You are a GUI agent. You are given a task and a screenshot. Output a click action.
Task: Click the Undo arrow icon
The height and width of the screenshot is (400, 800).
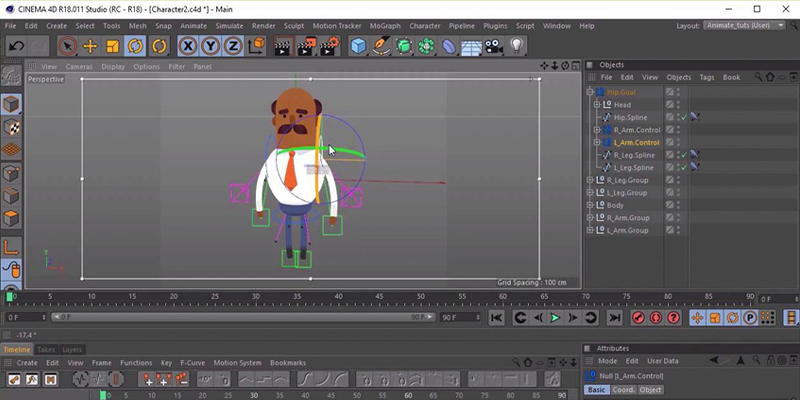pyautogui.click(x=16, y=46)
